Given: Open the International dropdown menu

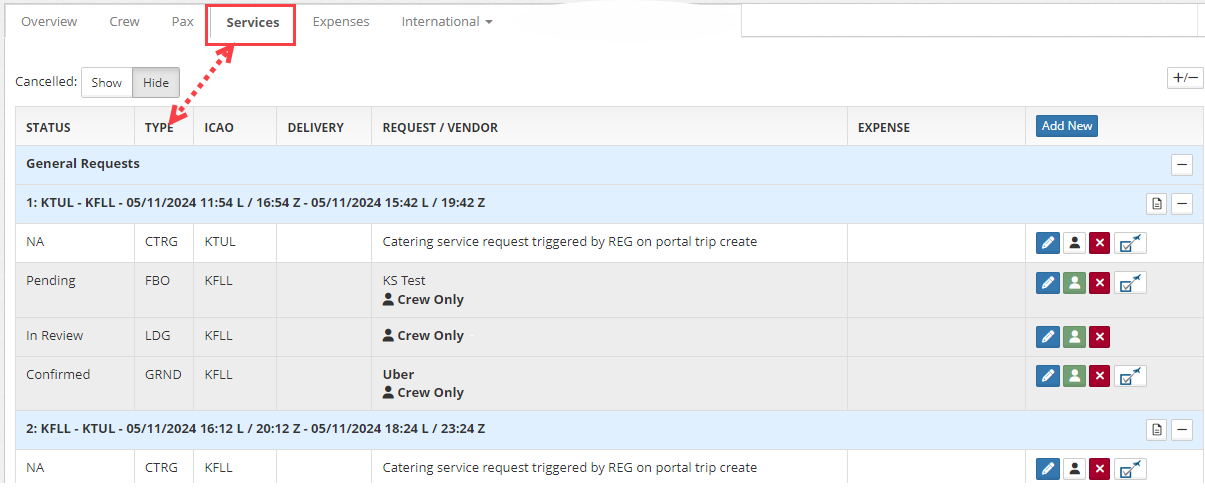Looking at the screenshot, I should point(447,21).
